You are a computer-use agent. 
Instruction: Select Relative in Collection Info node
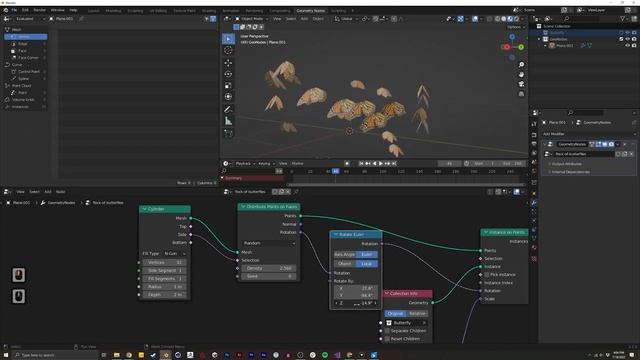[417, 314]
